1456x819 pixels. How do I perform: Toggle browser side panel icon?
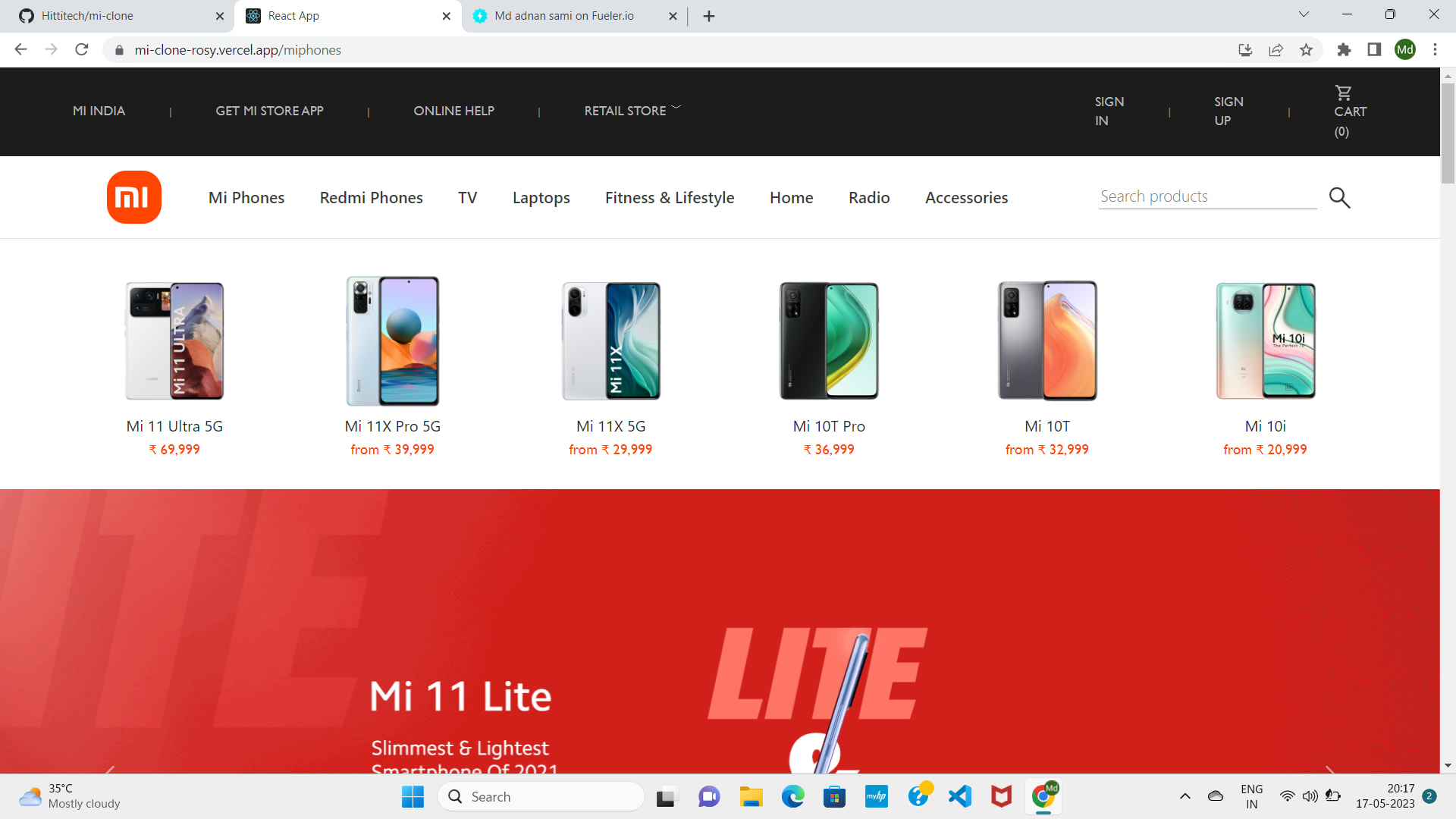coord(1374,50)
